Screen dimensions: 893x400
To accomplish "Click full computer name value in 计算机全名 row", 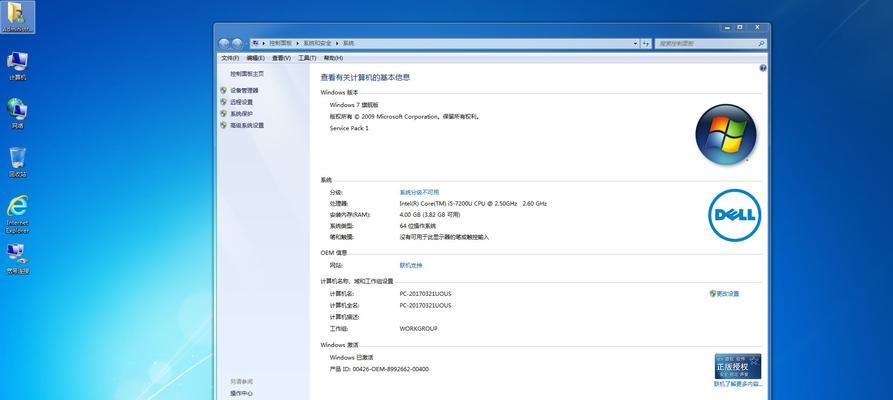I will click(x=425, y=306).
